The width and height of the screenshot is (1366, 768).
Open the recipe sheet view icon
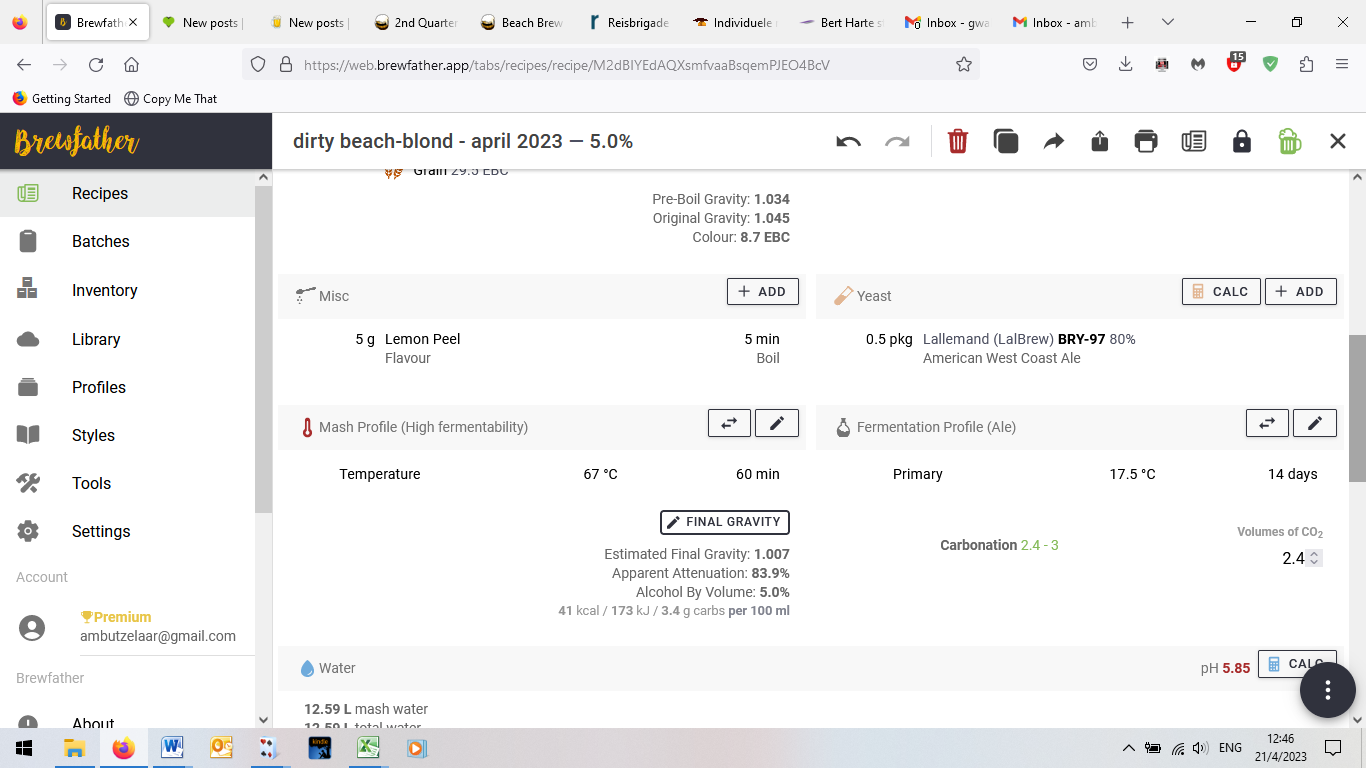[1193, 142]
